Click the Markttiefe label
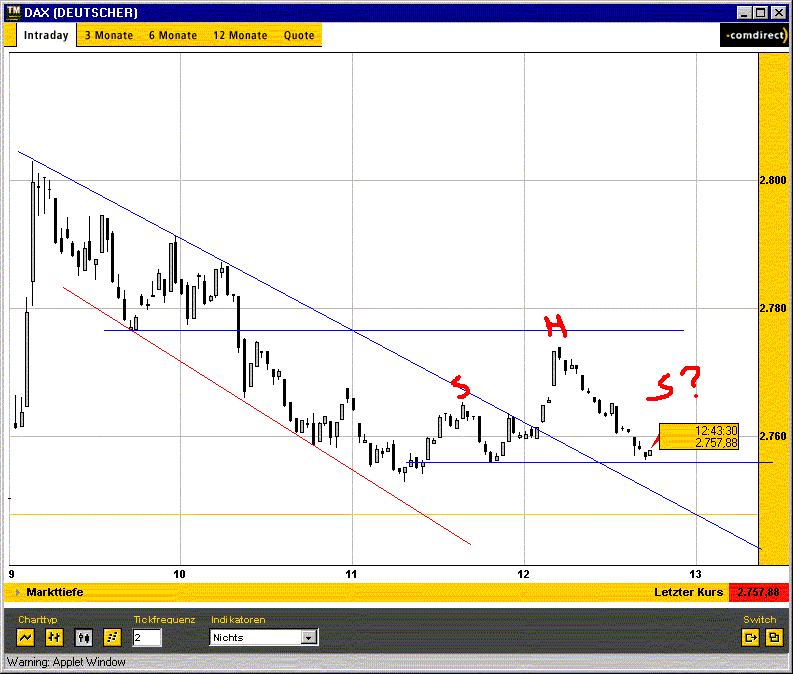The image size is (793, 674). (55, 592)
